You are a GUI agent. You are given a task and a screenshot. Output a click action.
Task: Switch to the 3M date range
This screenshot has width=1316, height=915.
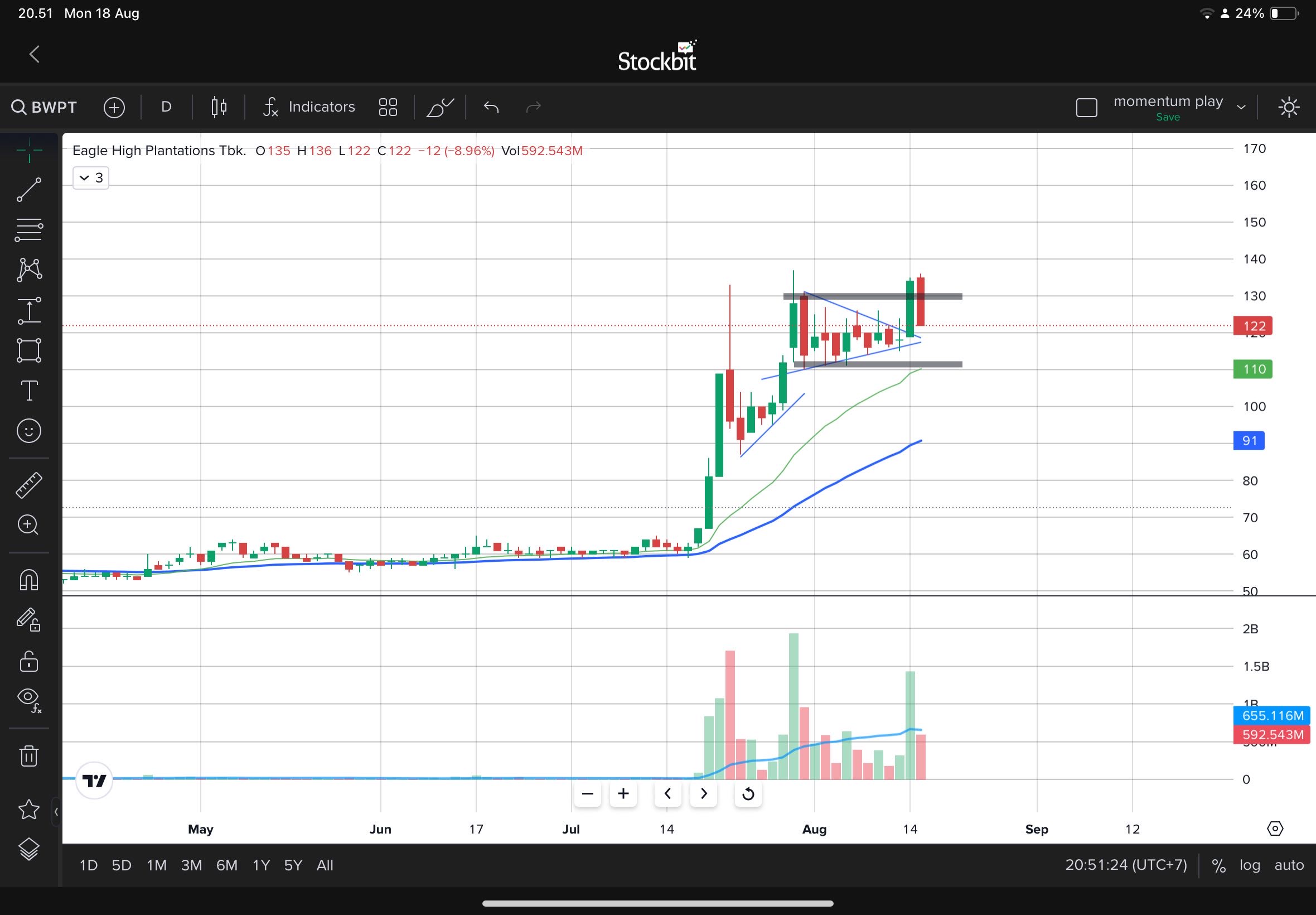click(191, 865)
